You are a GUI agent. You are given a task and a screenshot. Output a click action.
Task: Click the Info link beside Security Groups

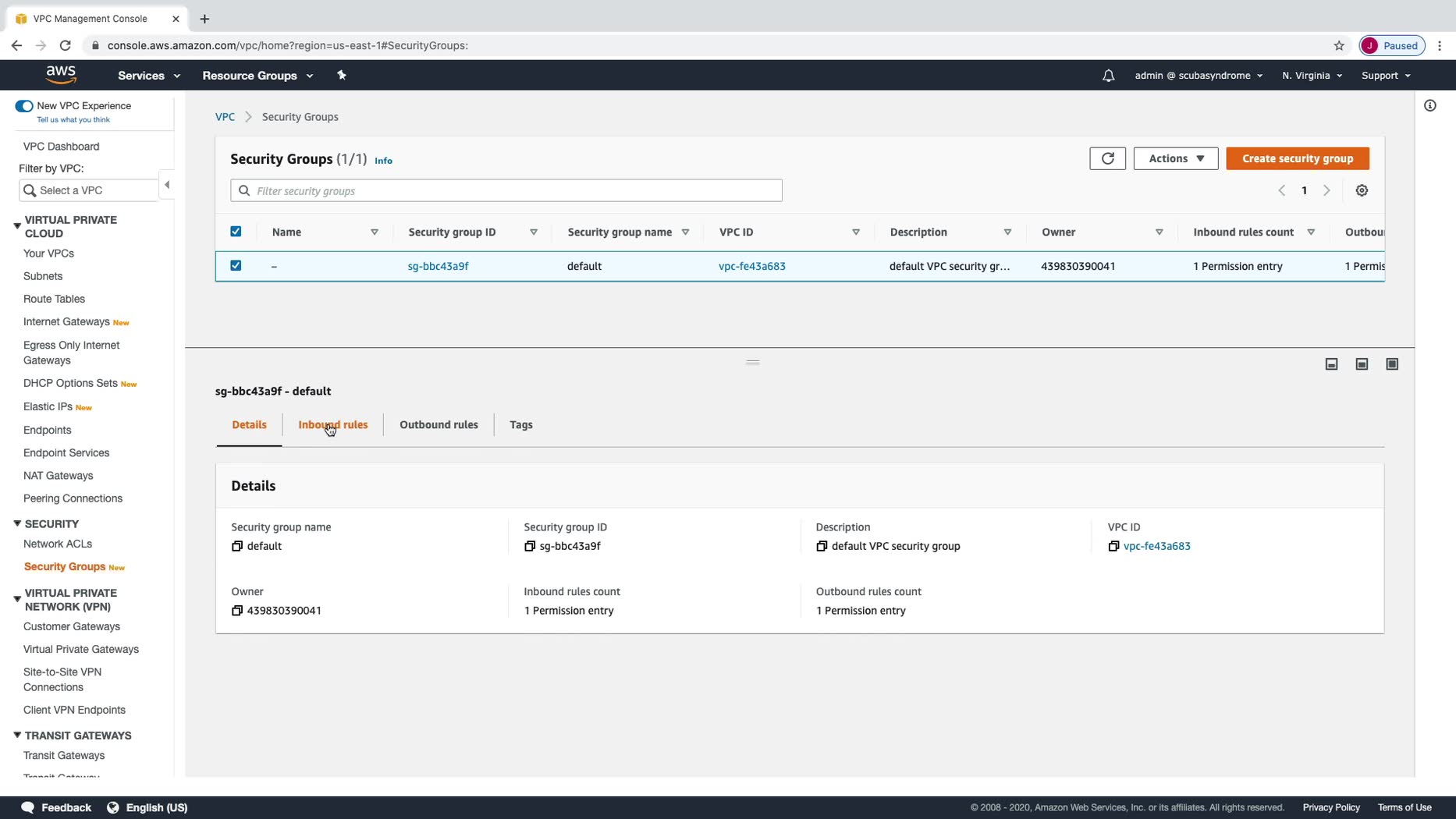[x=383, y=161]
